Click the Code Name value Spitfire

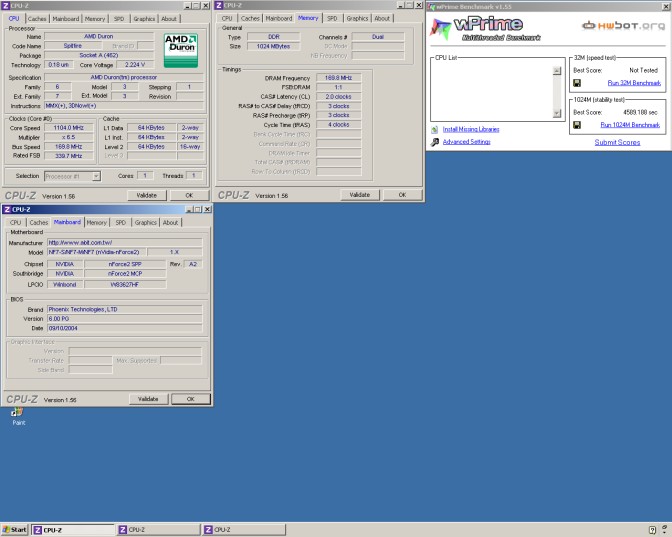click(72, 46)
